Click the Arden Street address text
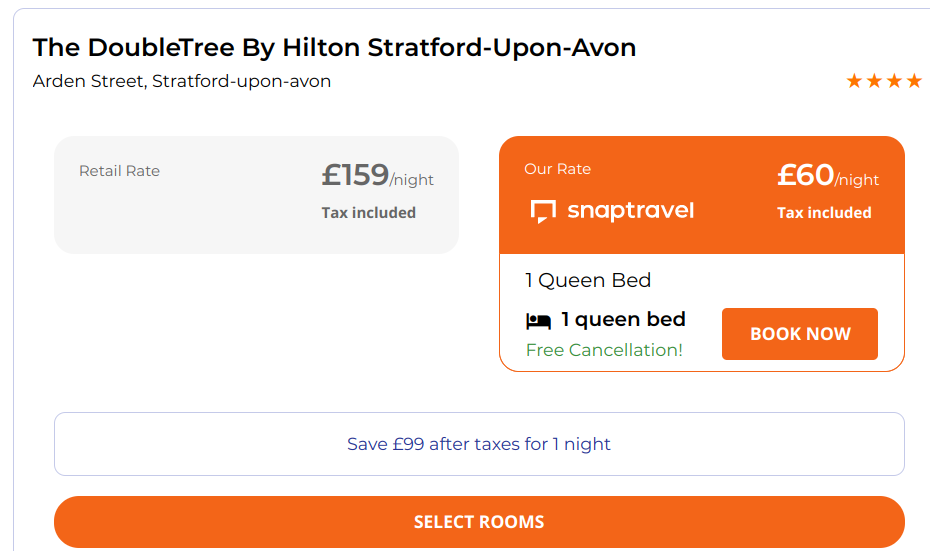The height and width of the screenshot is (551, 930). coord(181,81)
